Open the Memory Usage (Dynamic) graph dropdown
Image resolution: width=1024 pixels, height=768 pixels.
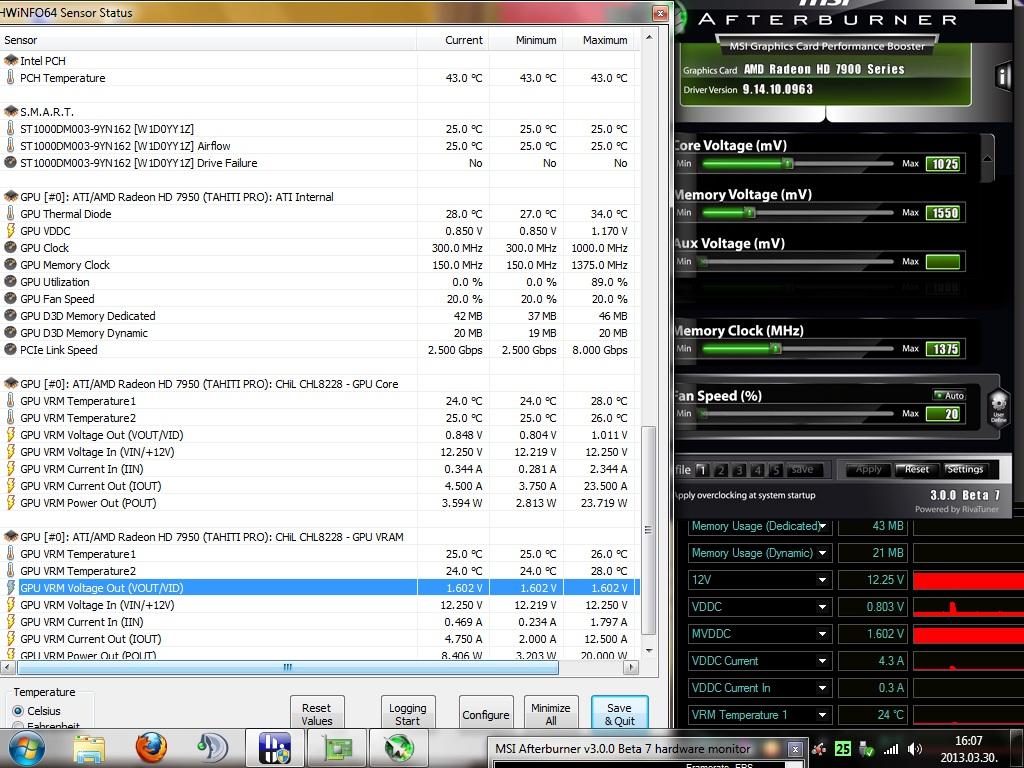pos(822,553)
